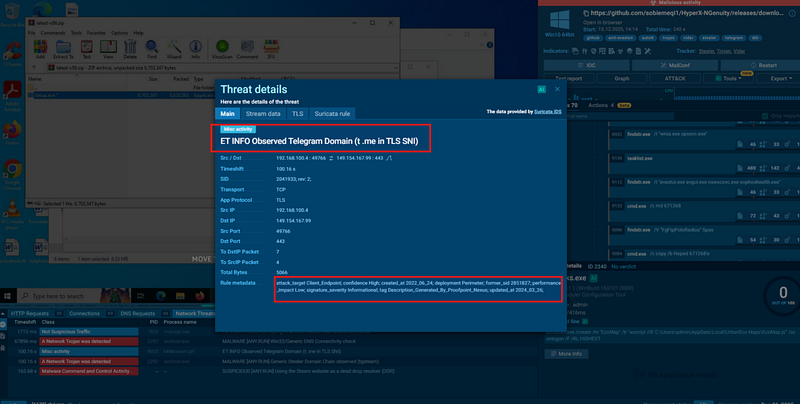Click the Delete trash icon in WinRAR
The image size is (800, 404).
(130, 49)
